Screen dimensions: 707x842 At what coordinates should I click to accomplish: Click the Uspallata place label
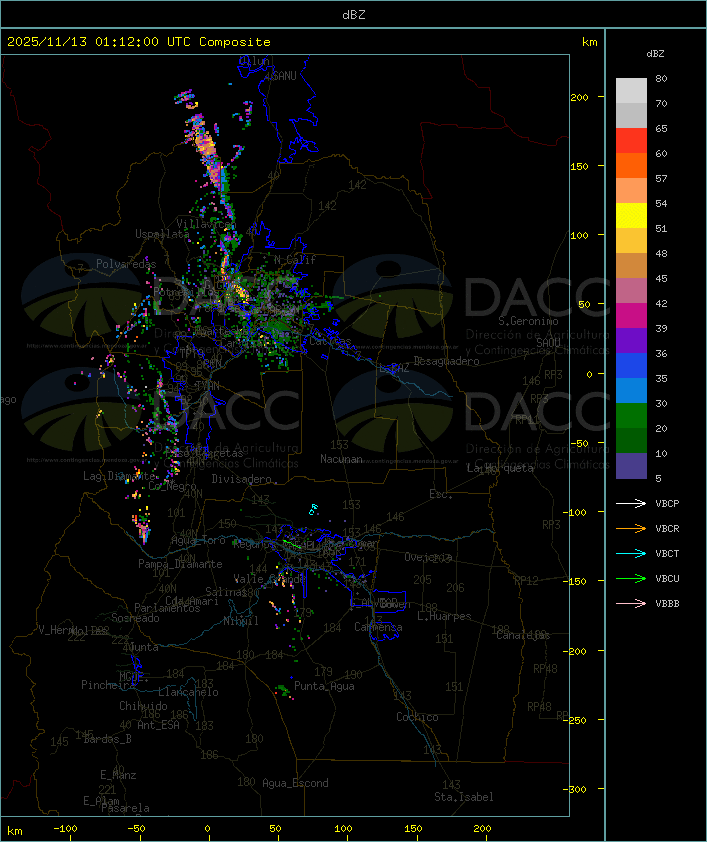(162, 234)
